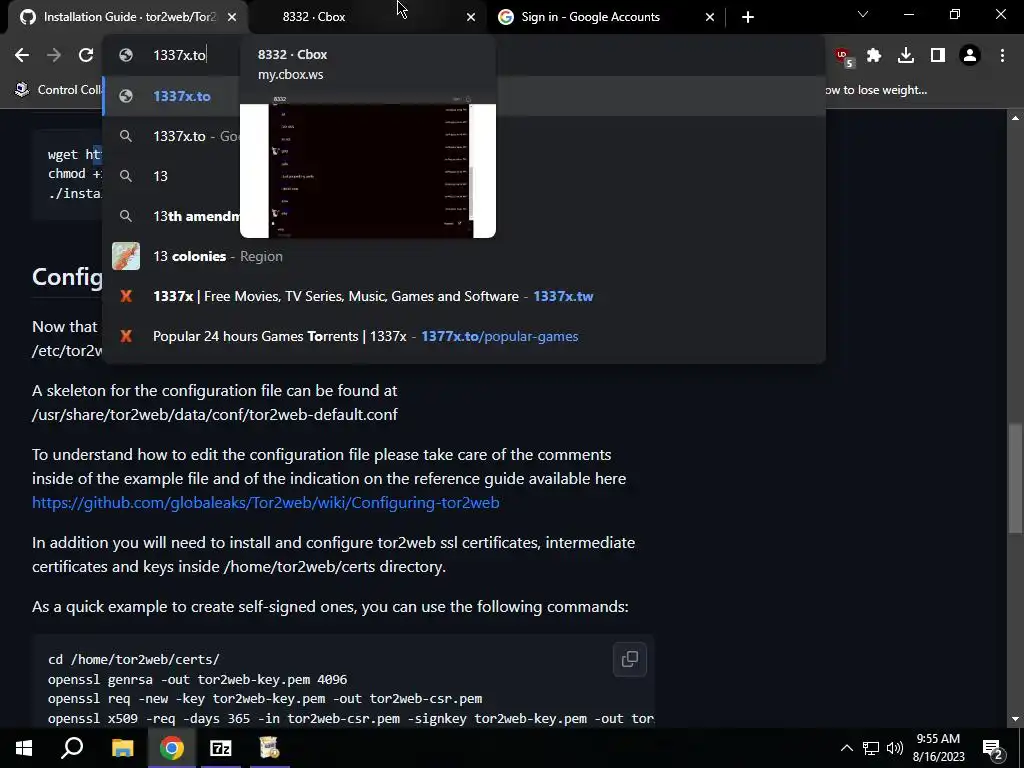Select the "13" search suggestion
Image resolution: width=1024 pixels, height=768 pixels.
(x=464, y=176)
